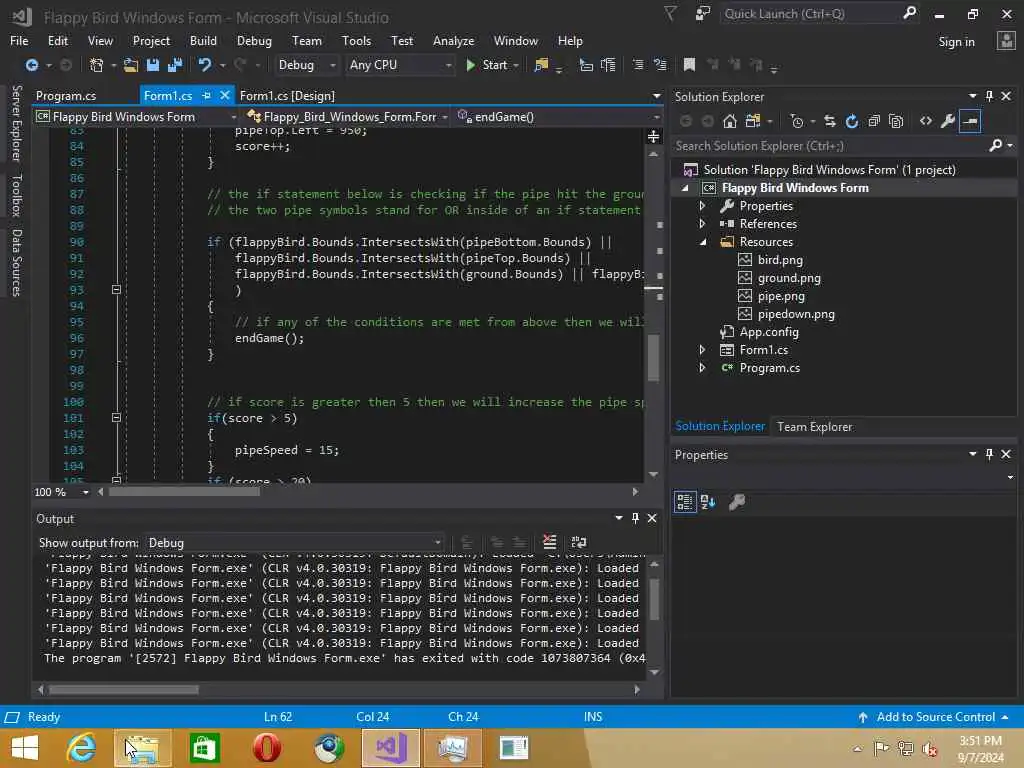
Task: Open the Flappy Bird Windows Form project scope dropdown
Action: click(136, 117)
